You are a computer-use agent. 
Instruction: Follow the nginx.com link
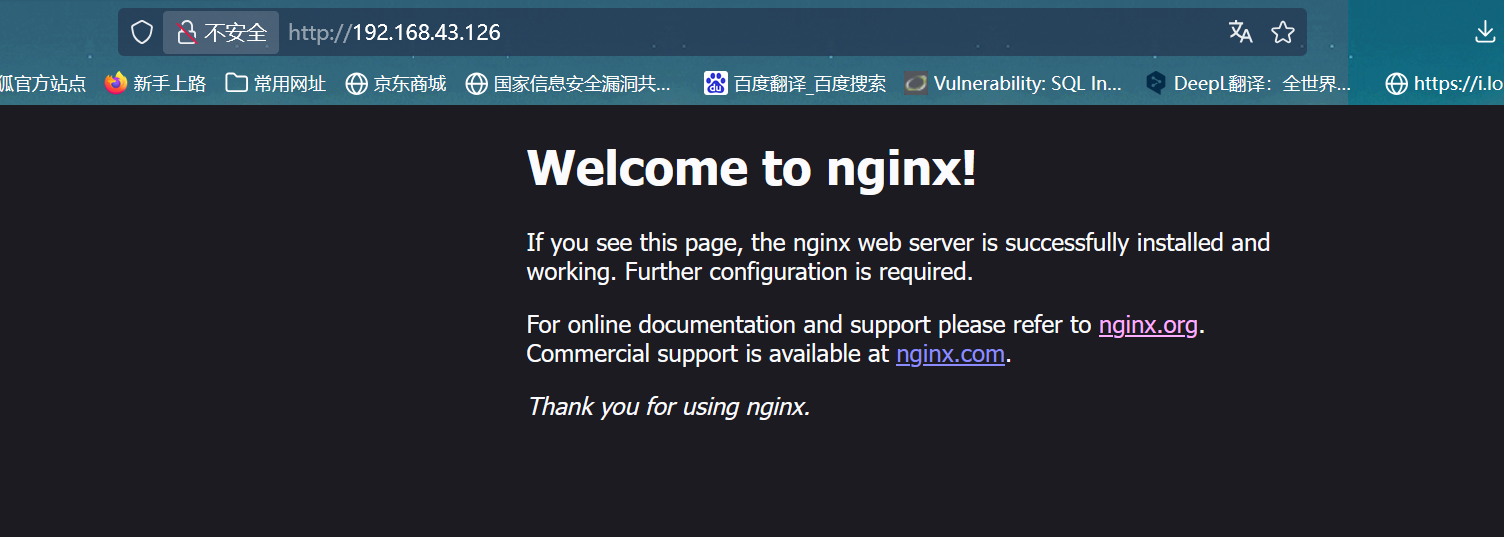(x=950, y=354)
